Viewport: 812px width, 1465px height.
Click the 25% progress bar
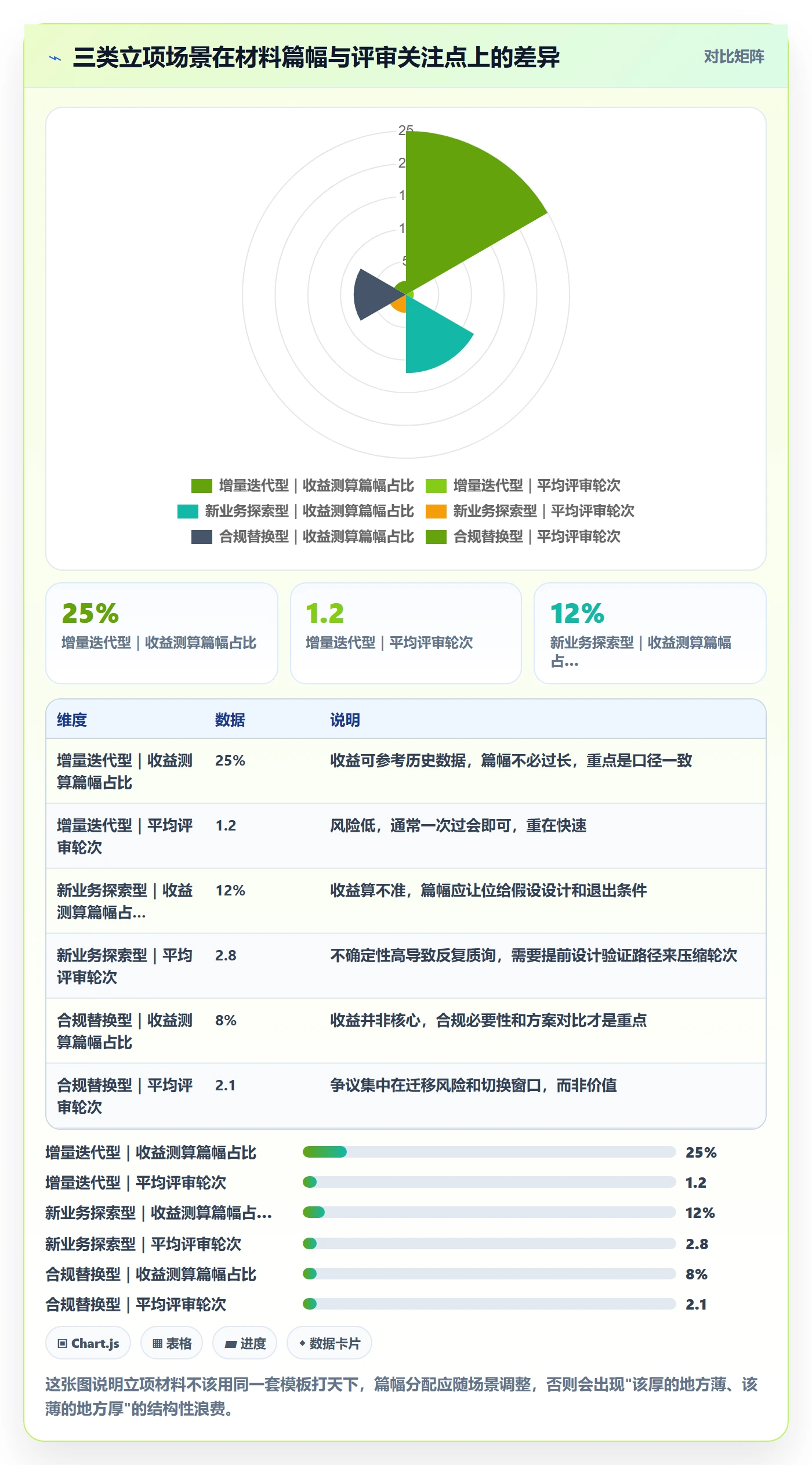coord(489,1152)
